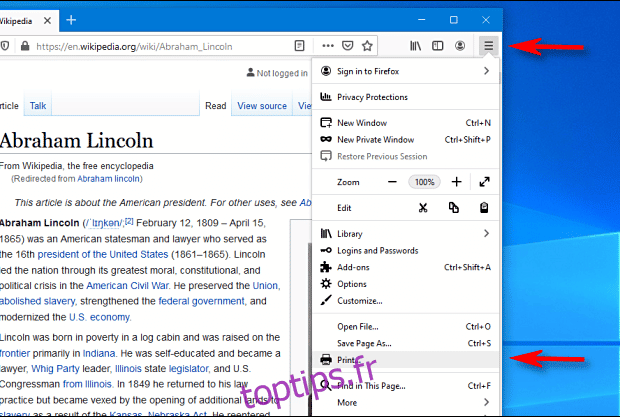Image resolution: width=620 pixels, height=417 pixels.
Task: Maximize the Firefox window
Action: [x=454, y=20]
